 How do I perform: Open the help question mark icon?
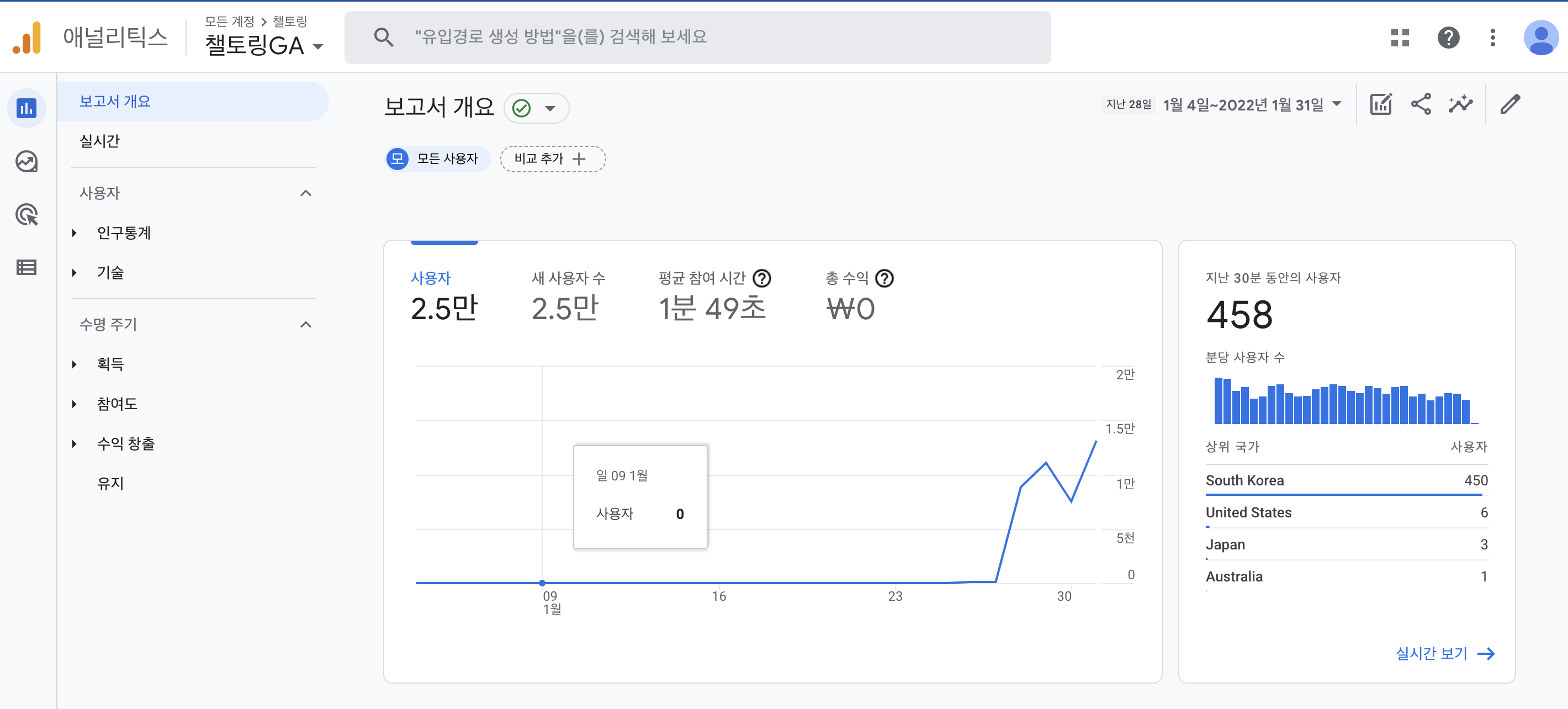(x=1448, y=38)
